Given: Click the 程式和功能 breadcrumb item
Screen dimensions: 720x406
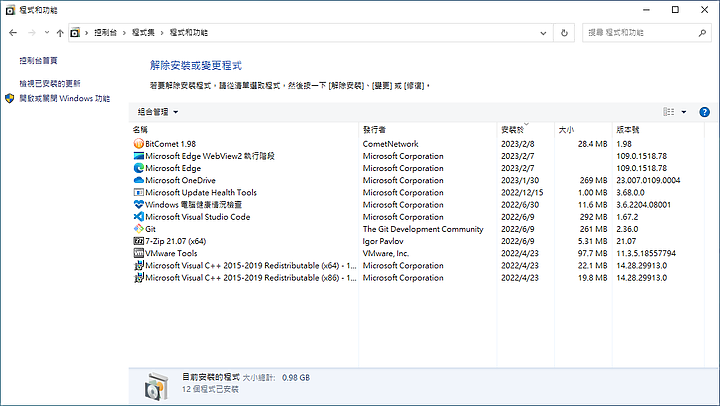Looking at the screenshot, I should coord(189,33).
